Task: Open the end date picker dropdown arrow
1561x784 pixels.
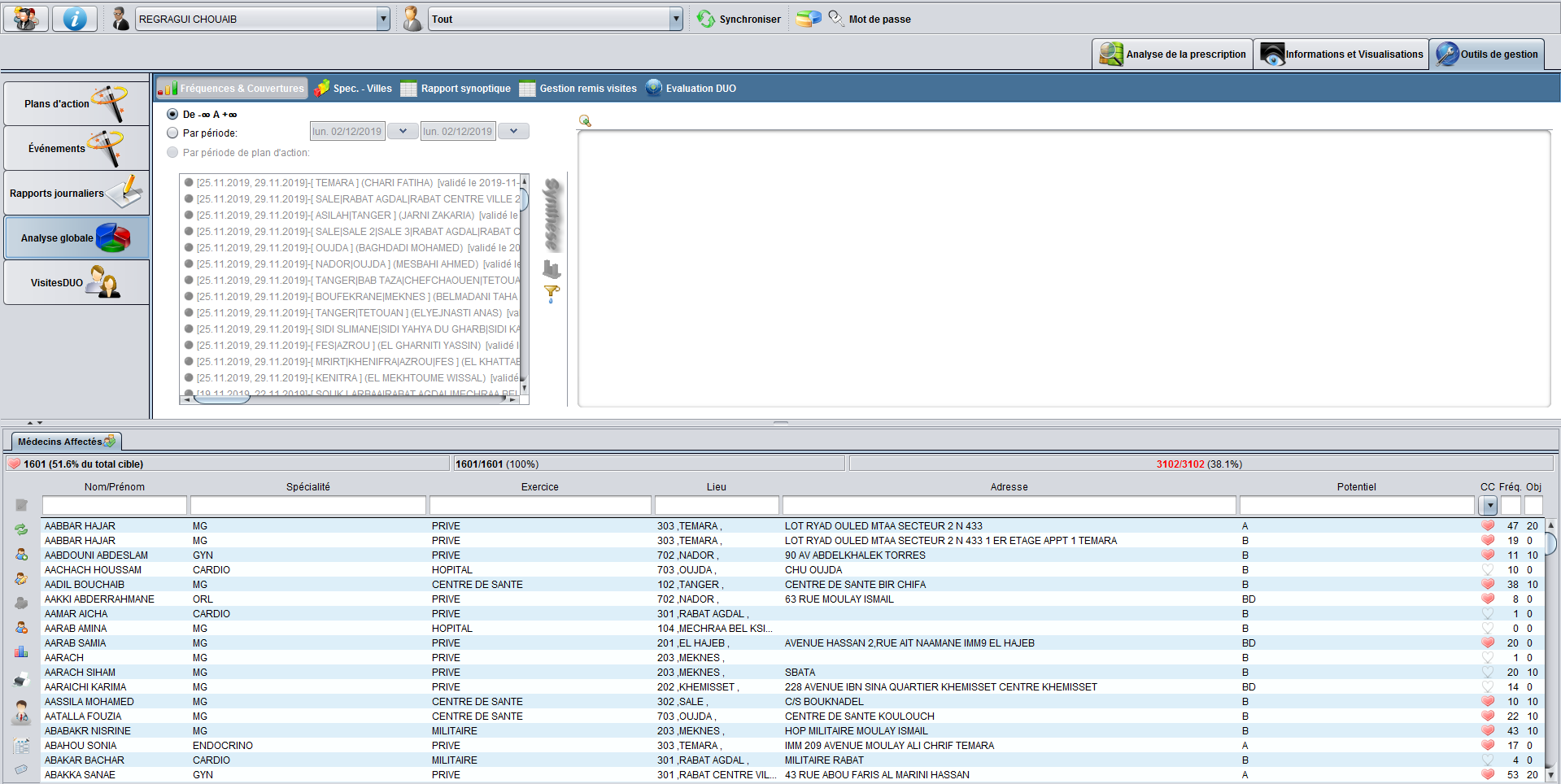Action: click(513, 131)
